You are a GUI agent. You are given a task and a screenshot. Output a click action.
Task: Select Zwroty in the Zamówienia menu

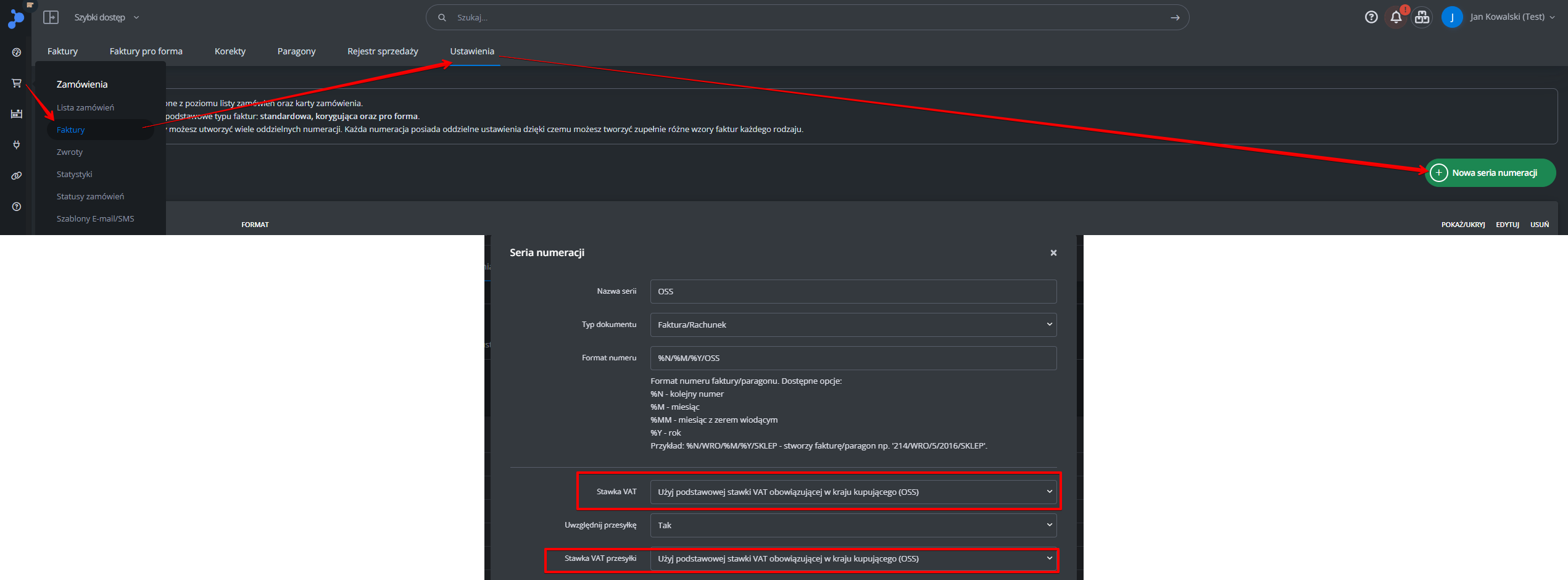[70, 152]
